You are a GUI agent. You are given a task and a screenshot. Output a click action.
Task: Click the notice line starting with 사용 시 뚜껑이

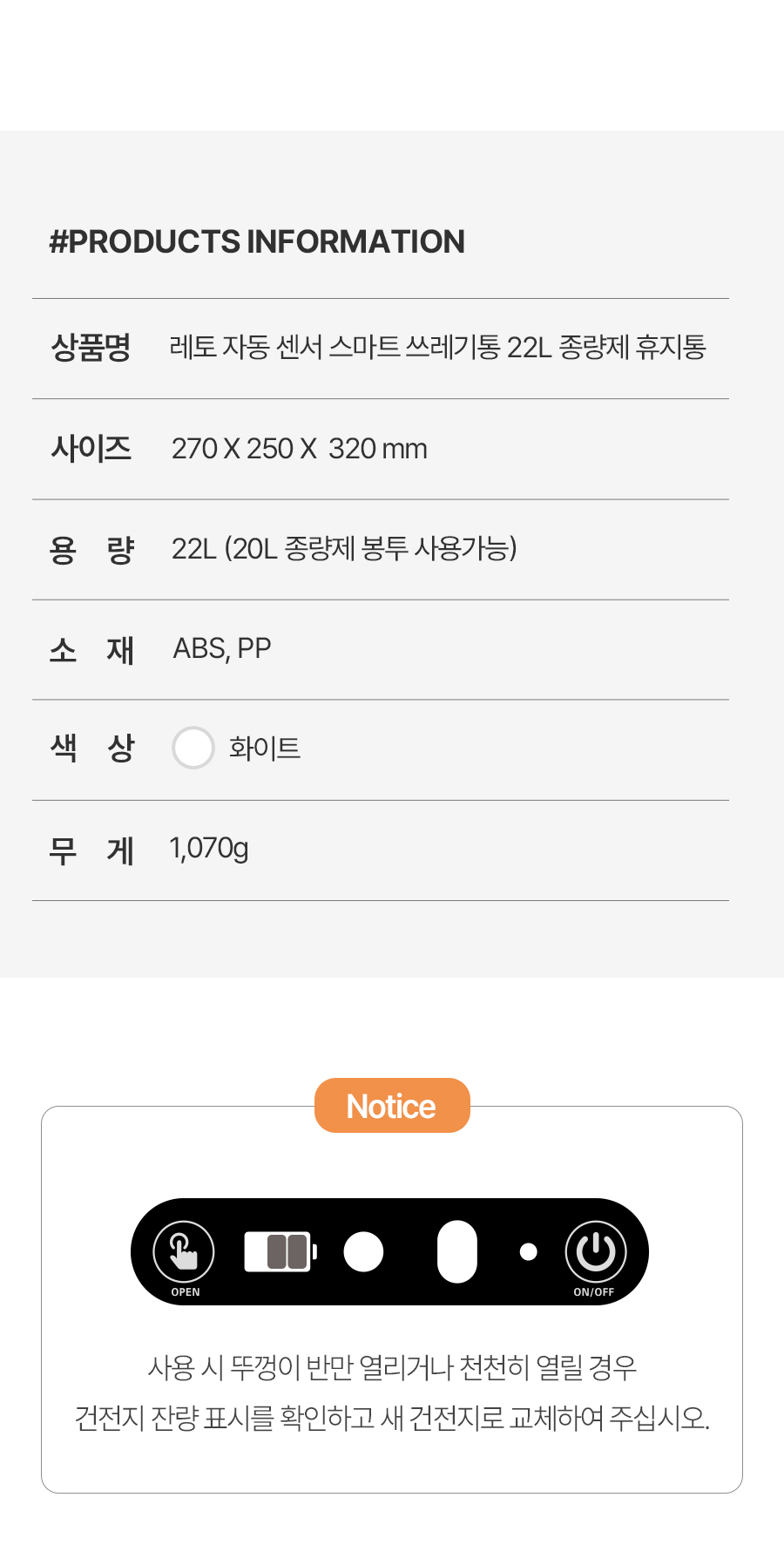click(392, 1368)
